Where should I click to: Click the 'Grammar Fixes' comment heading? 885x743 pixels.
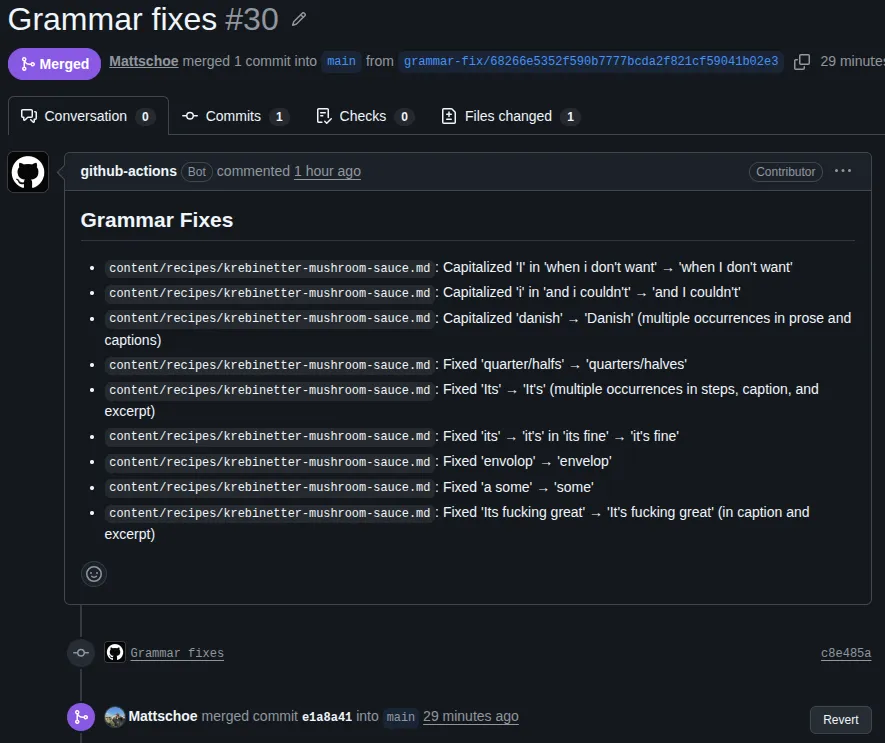pos(156,220)
